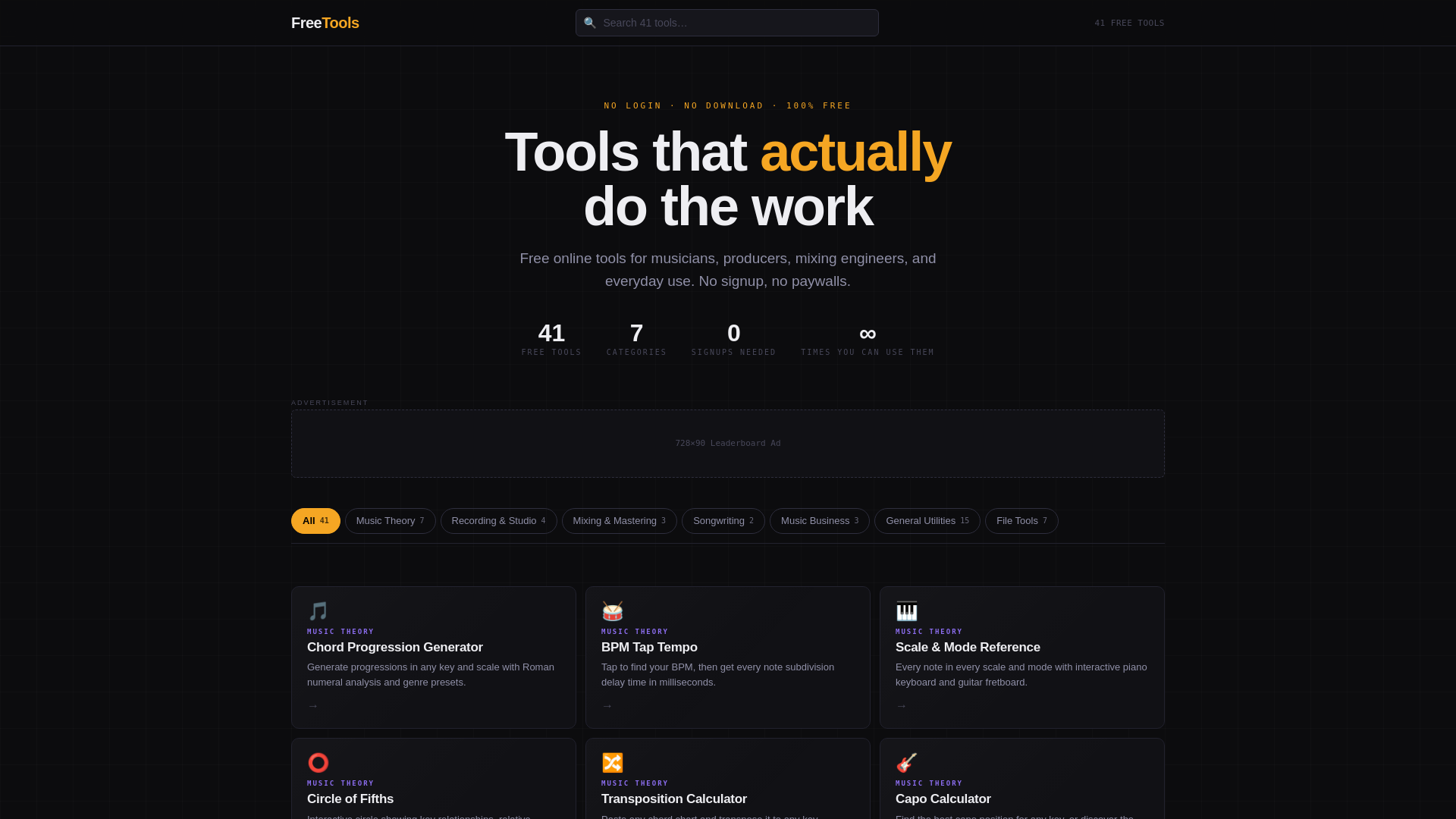Image resolution: width=1456 pixels, height=819 pixels.
Task: Click 'MUSIC THEORY' label on Circle of Fifths card
Action: pyautogui.click(x=340, y=783)
